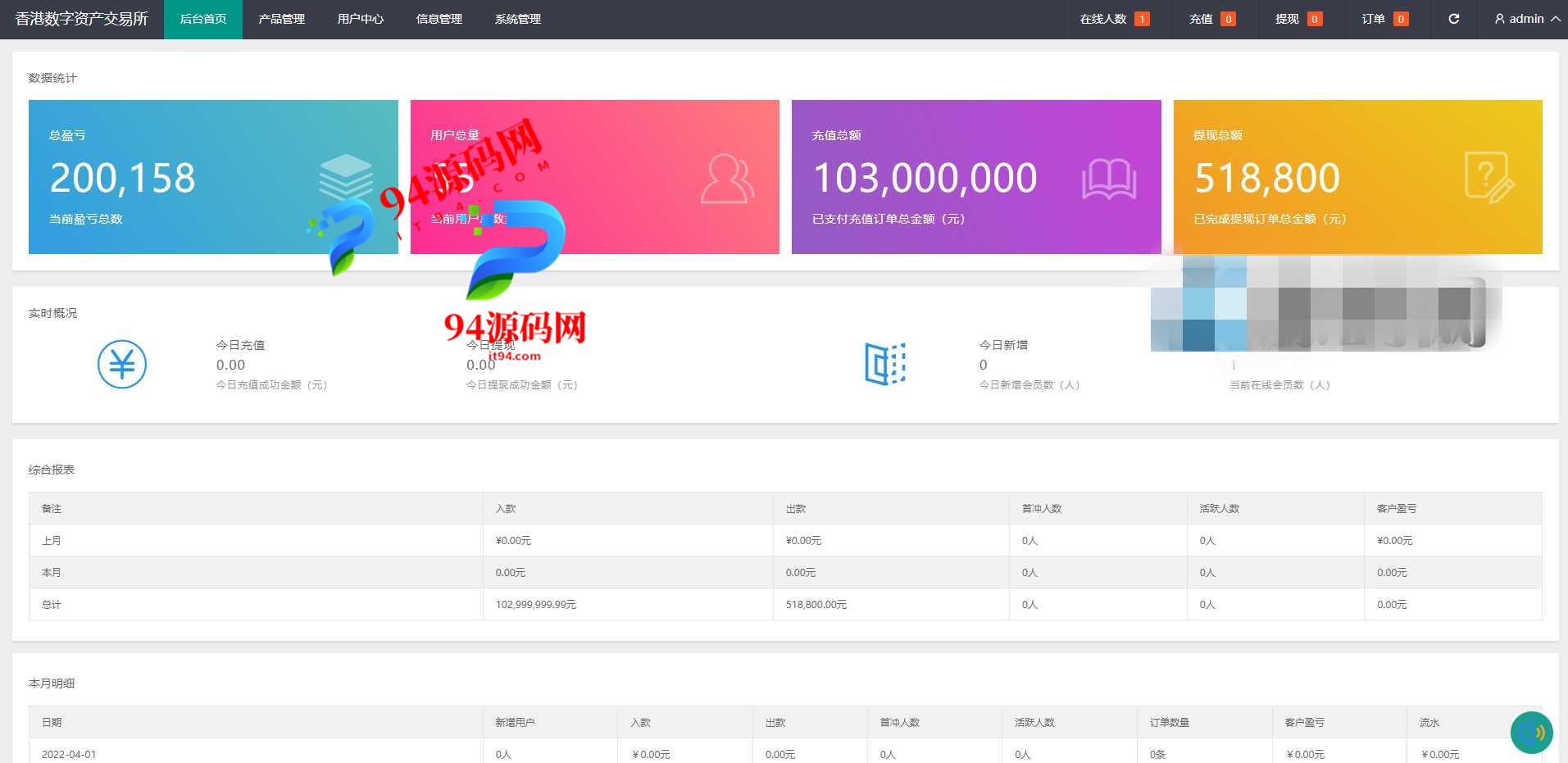Click the 200,158 total profit value
1568x763 pixels.
pos(123,178)
